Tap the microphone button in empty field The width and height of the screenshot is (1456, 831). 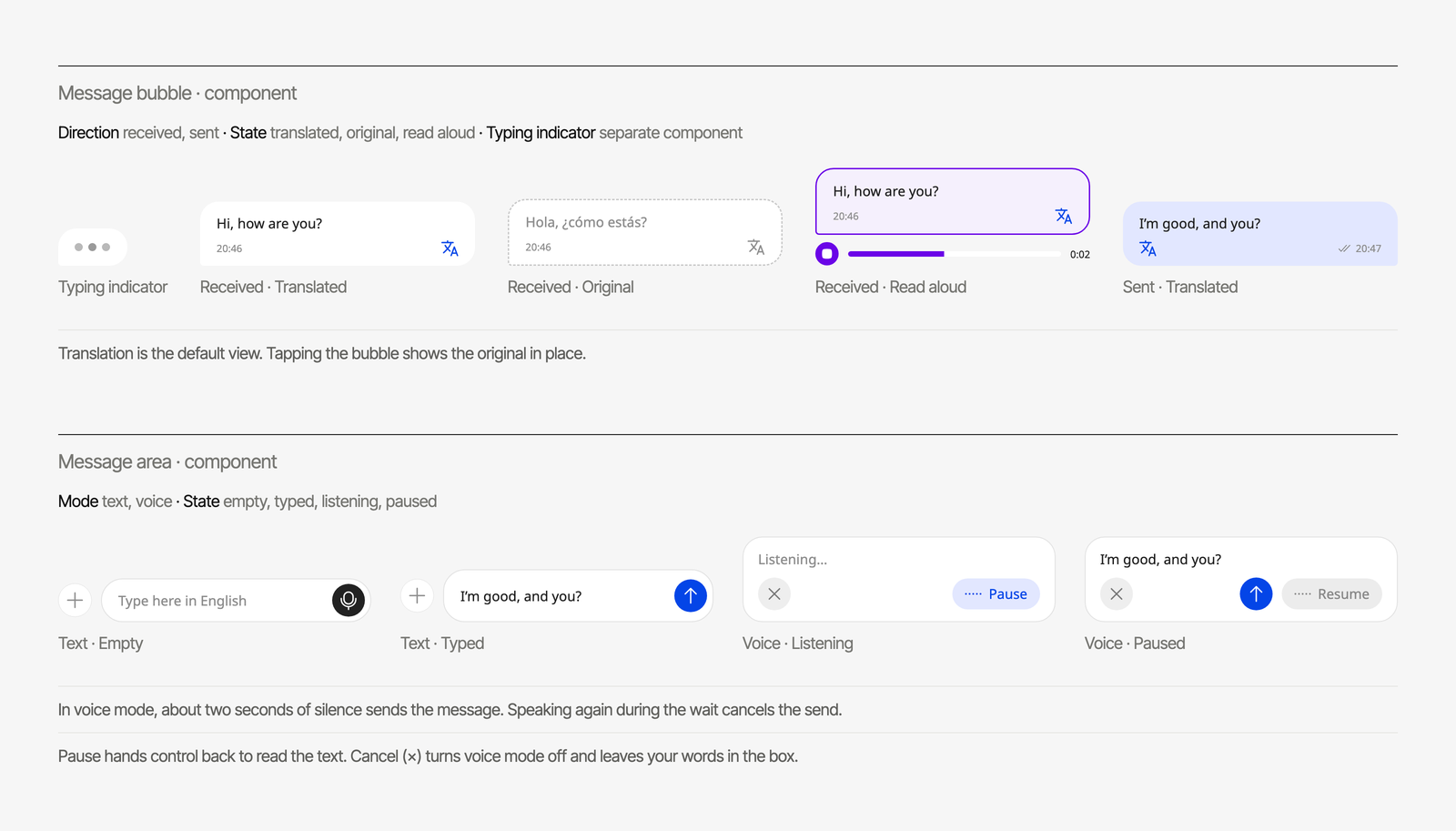click(x=349, y=601)
